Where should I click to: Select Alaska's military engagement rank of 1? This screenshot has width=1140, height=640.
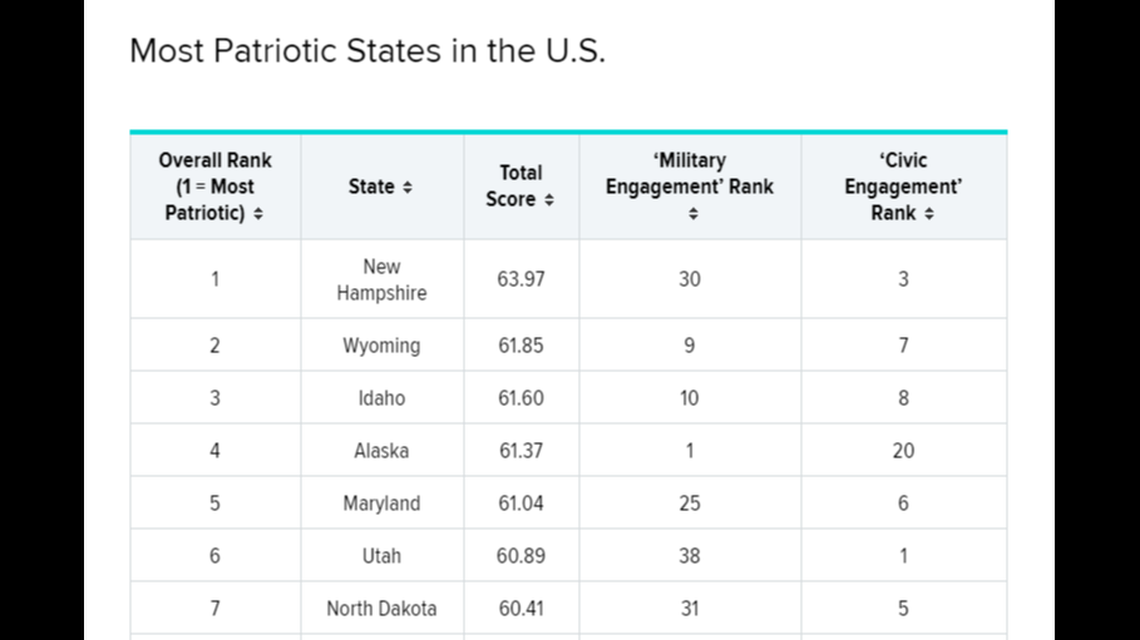click(x=690, y=451)
